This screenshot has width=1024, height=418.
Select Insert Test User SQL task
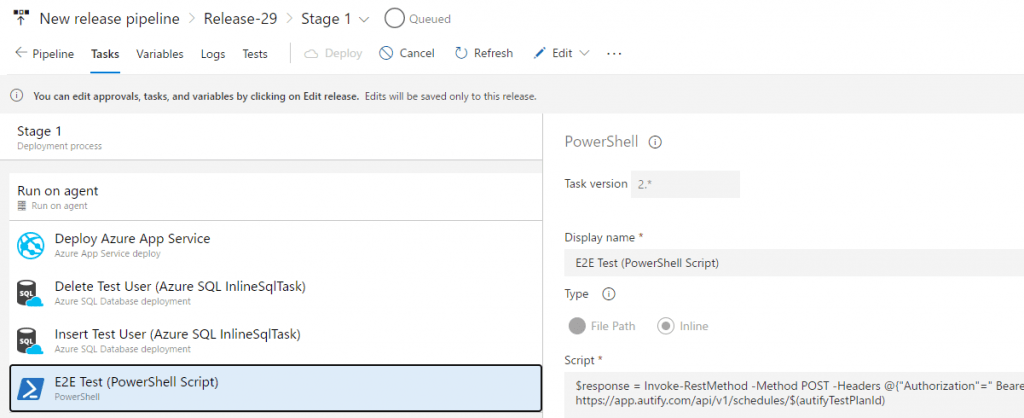tap(276, 340)
